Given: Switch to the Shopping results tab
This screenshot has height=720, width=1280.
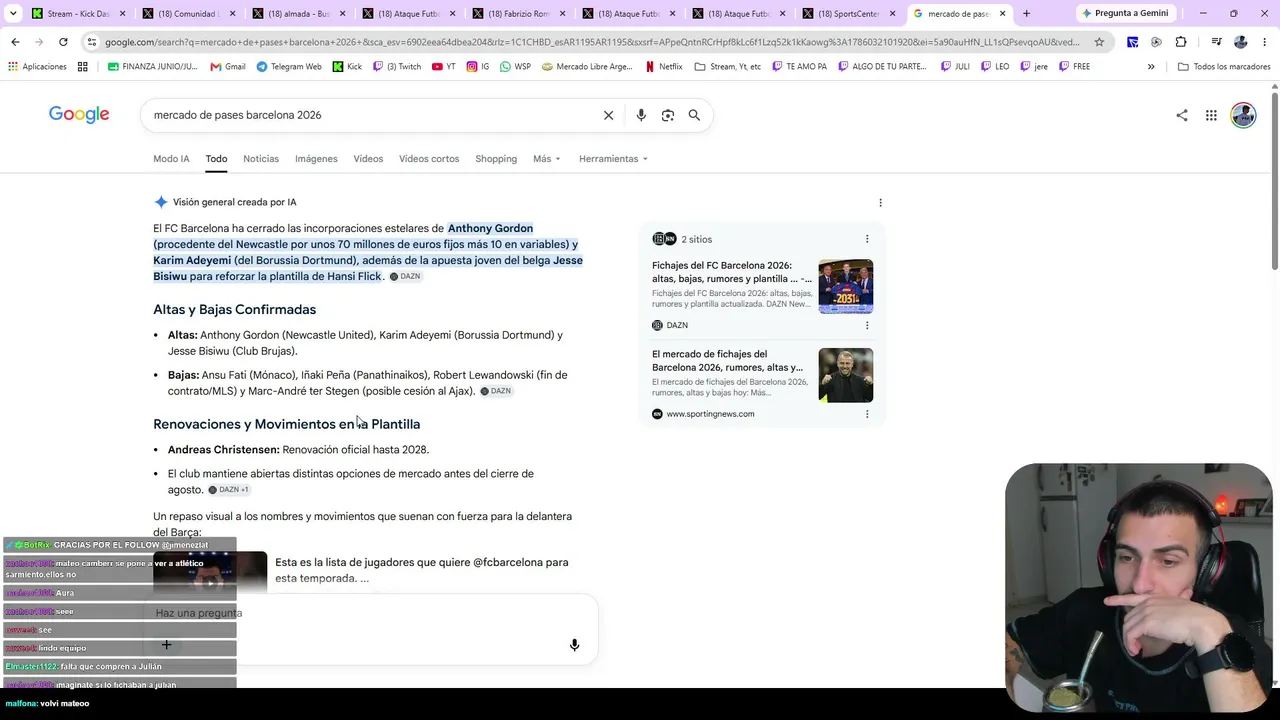Looking at the screenshot, I should coord(496,159).
